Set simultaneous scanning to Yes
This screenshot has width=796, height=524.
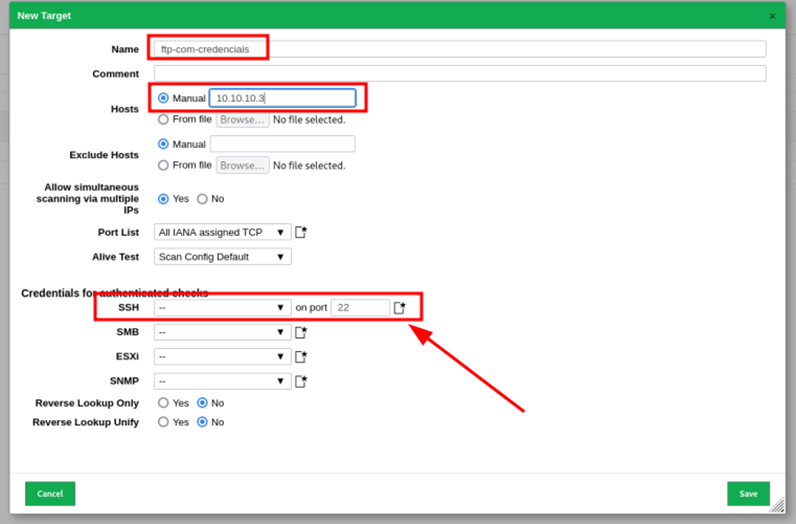[x=163, y=199]
